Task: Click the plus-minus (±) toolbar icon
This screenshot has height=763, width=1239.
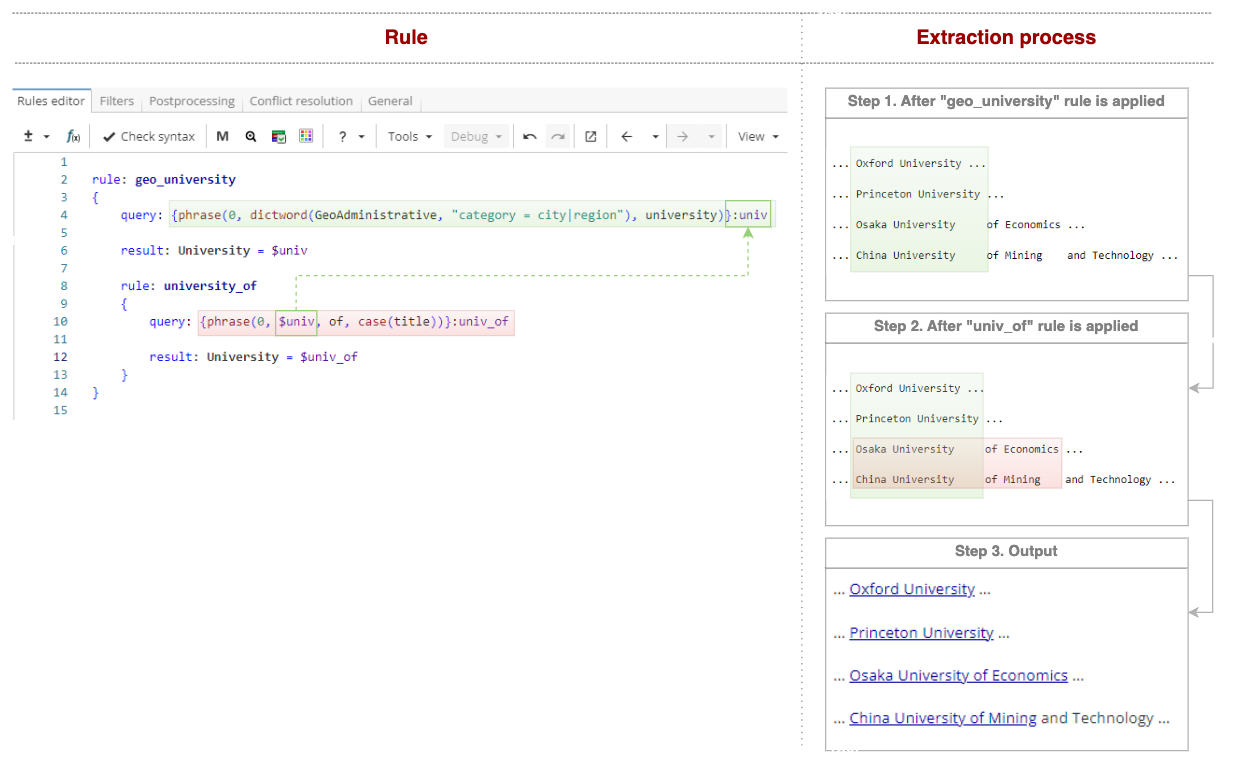Action: (x=27, y=136)
